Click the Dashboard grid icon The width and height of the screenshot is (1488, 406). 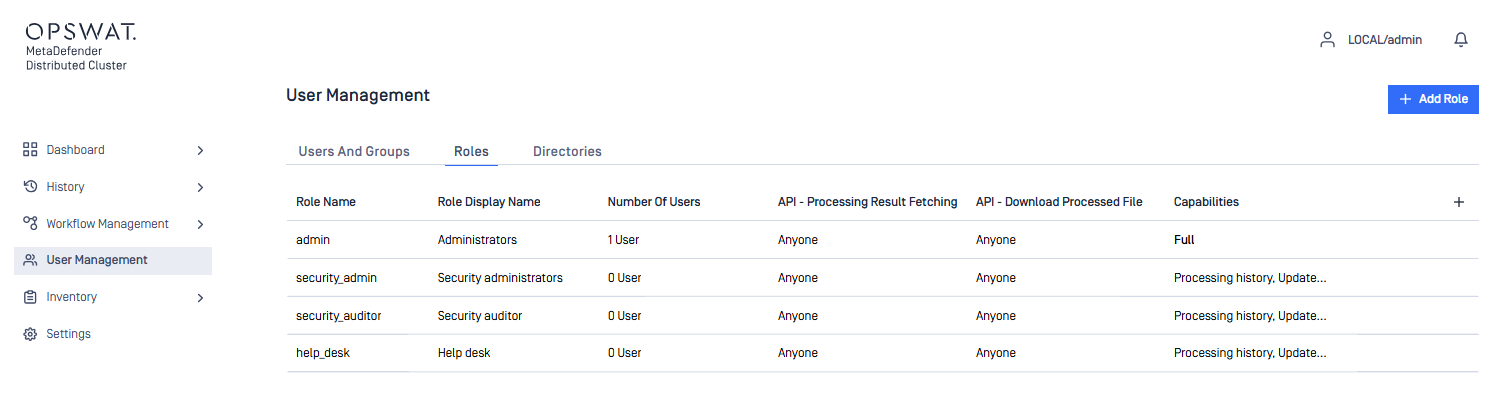pyautogui.click(x=30, y=150)
